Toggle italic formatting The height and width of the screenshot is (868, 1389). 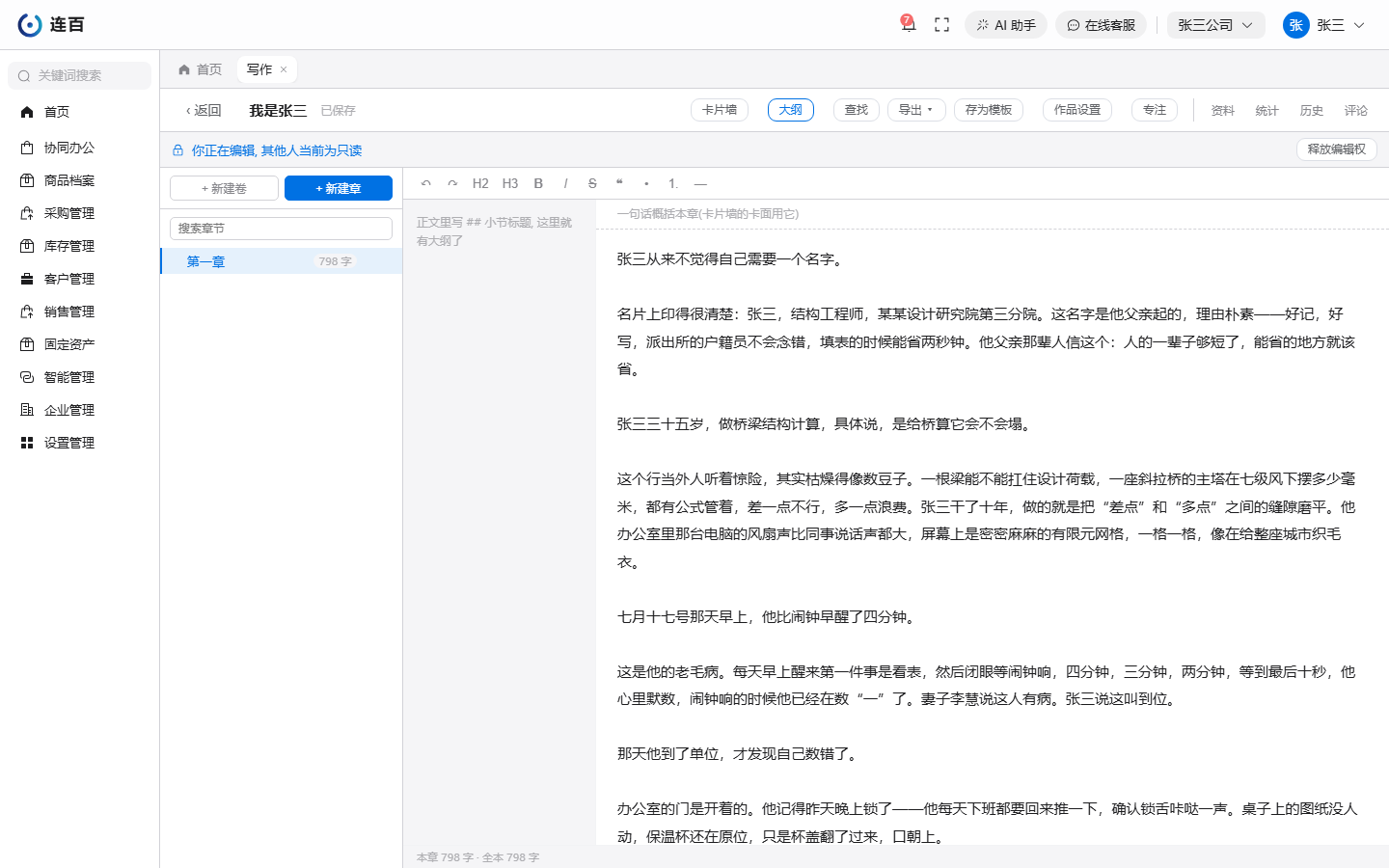point(565,183)
